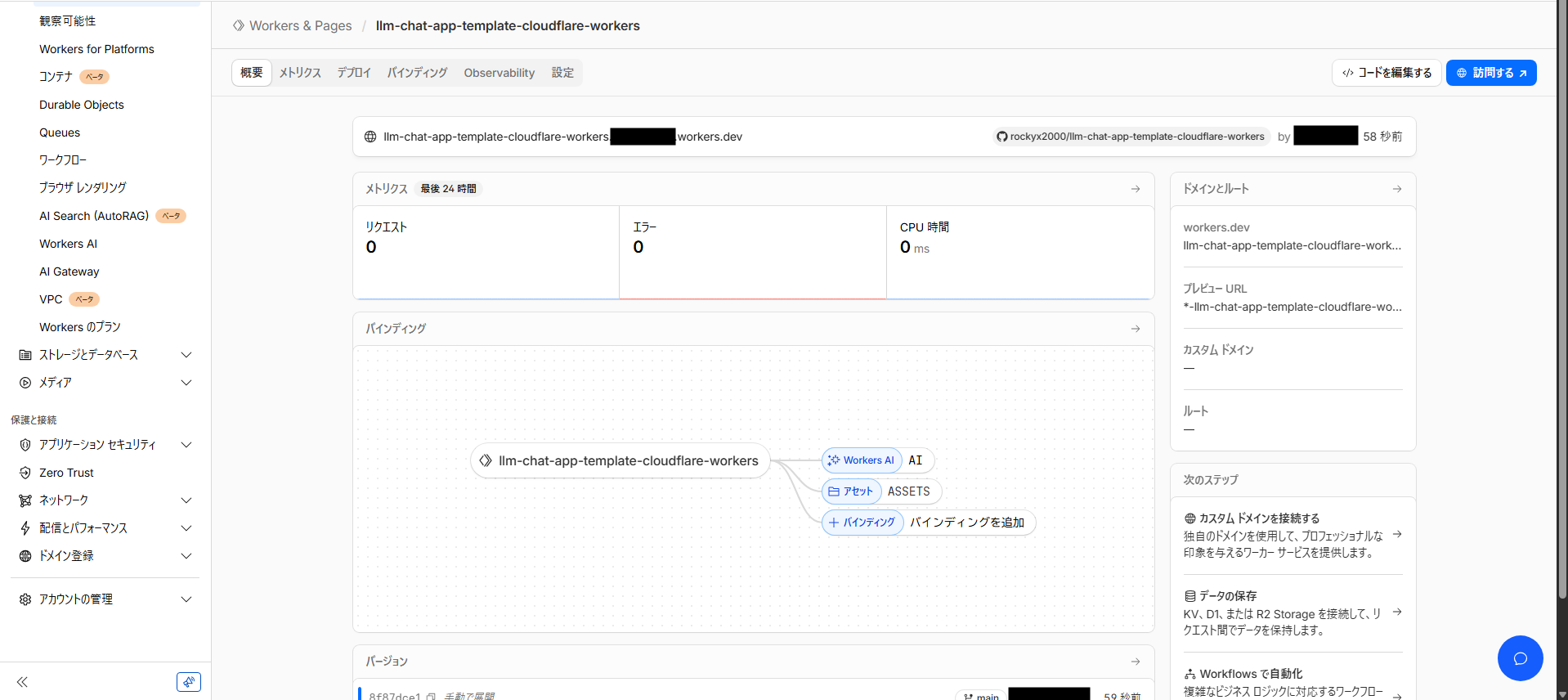Click the Workers AI binding icon

point(834,460)
